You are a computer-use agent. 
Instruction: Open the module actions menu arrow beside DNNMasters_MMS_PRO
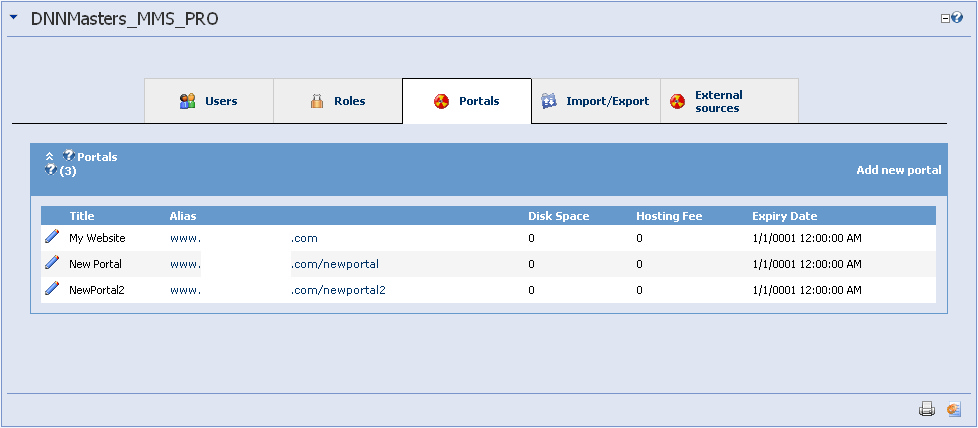tap(14, 18)
